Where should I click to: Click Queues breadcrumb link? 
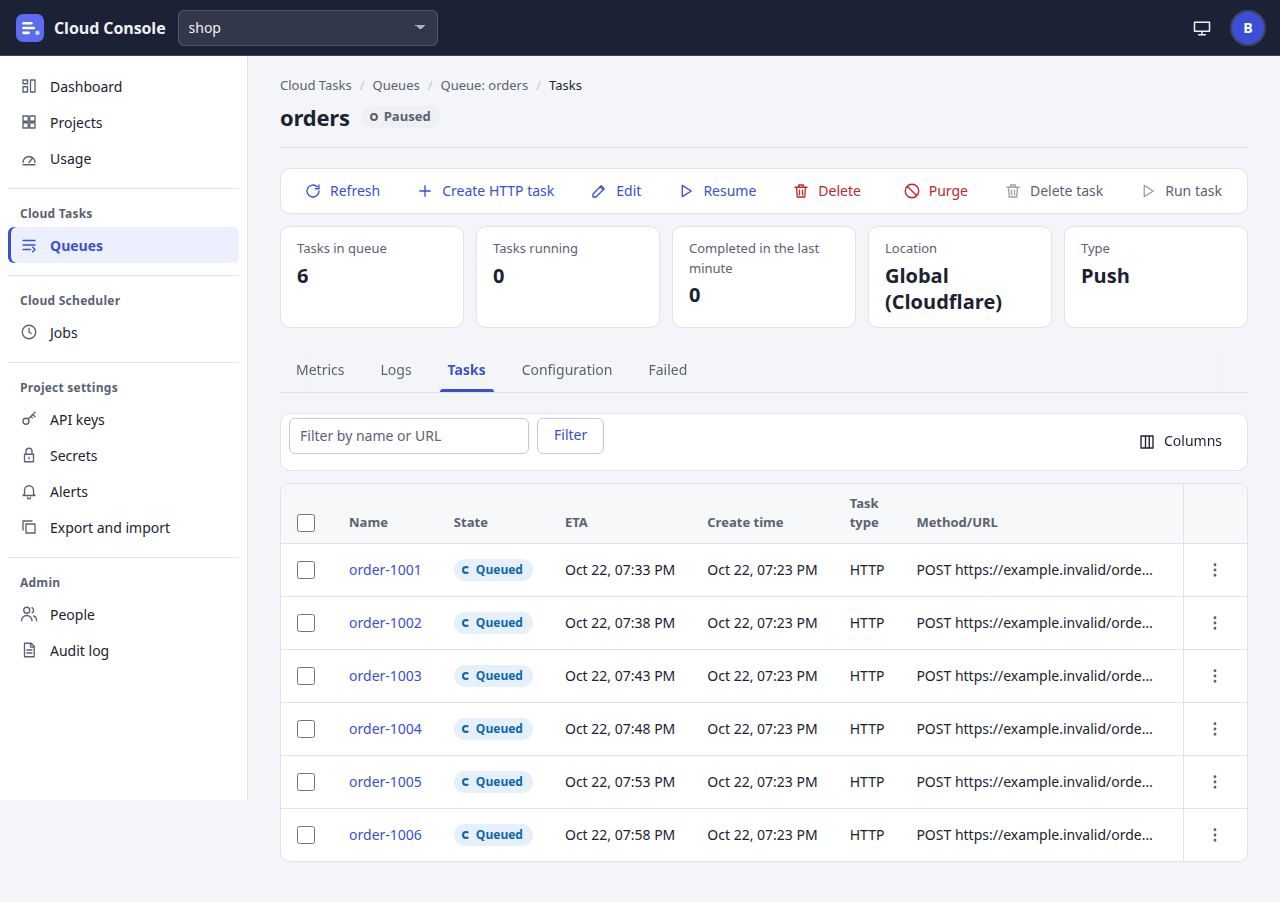(396, 85)
